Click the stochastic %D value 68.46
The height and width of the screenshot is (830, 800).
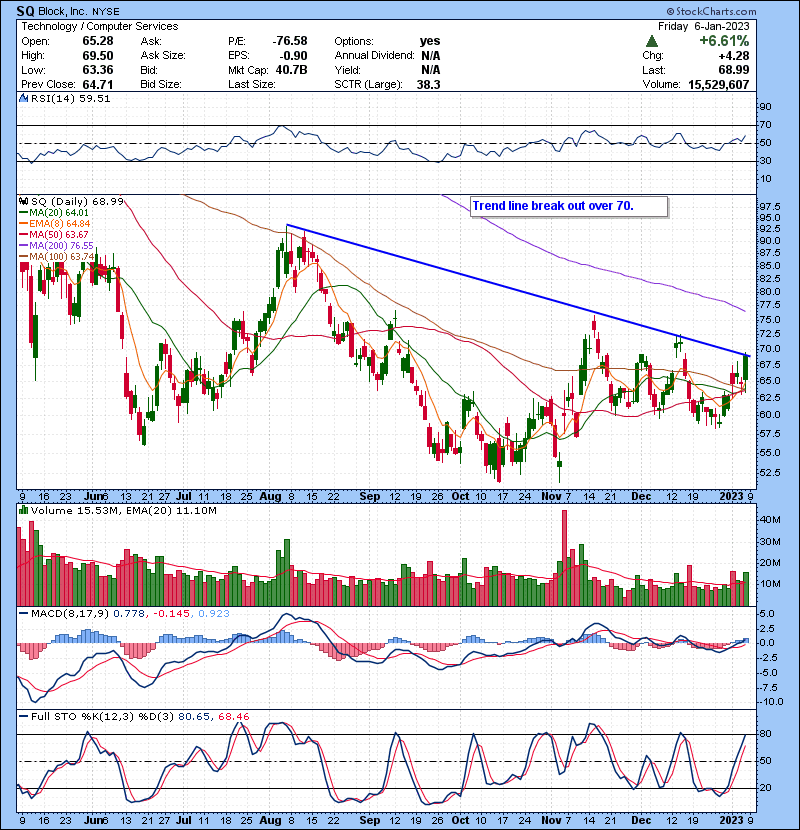point(233,716)
